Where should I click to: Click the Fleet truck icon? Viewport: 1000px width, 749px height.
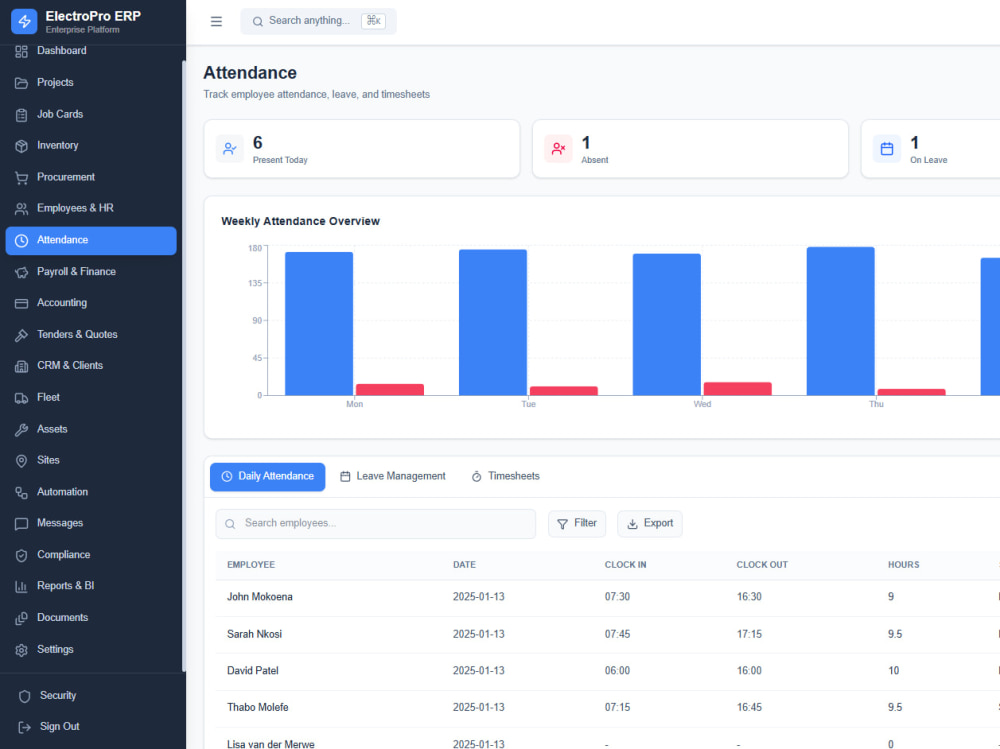[21, 398]
